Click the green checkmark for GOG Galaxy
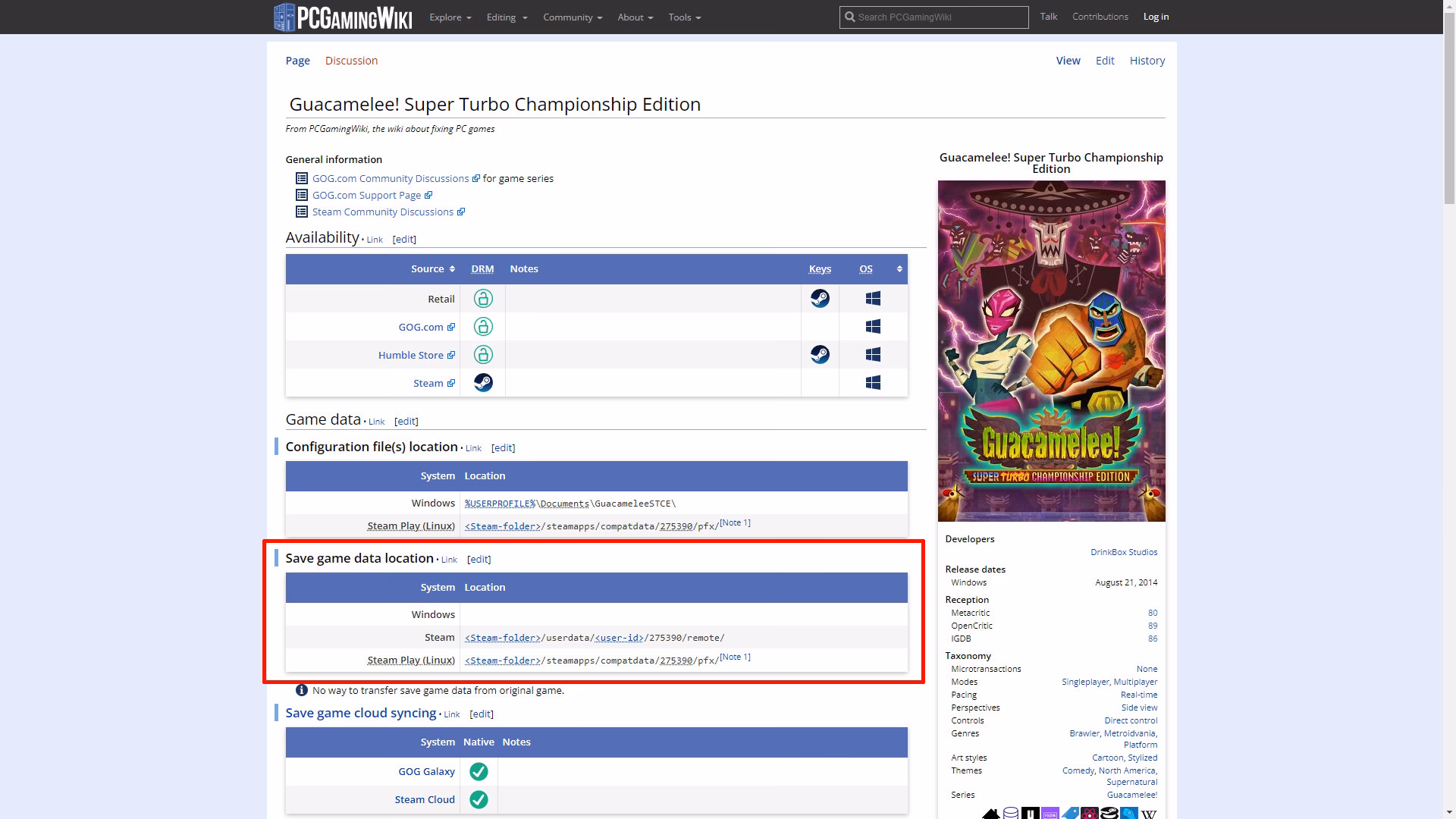The image size is (1456, 819). point(479,772)
